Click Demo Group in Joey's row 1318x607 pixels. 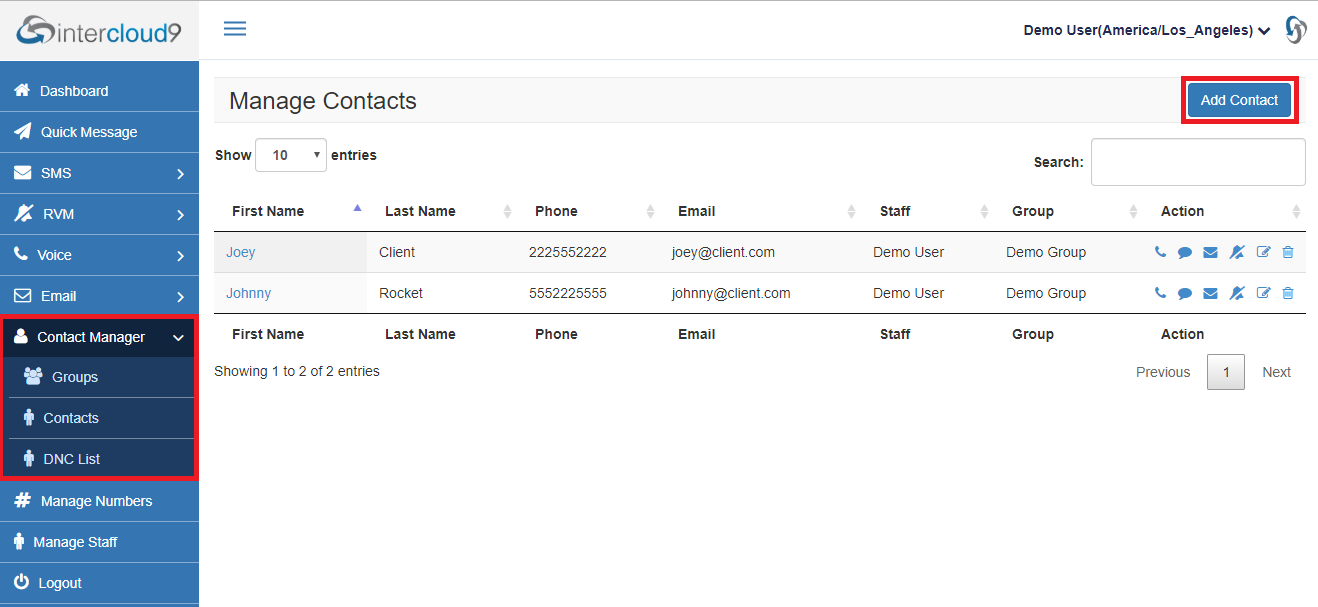[x=1046, y=252]
